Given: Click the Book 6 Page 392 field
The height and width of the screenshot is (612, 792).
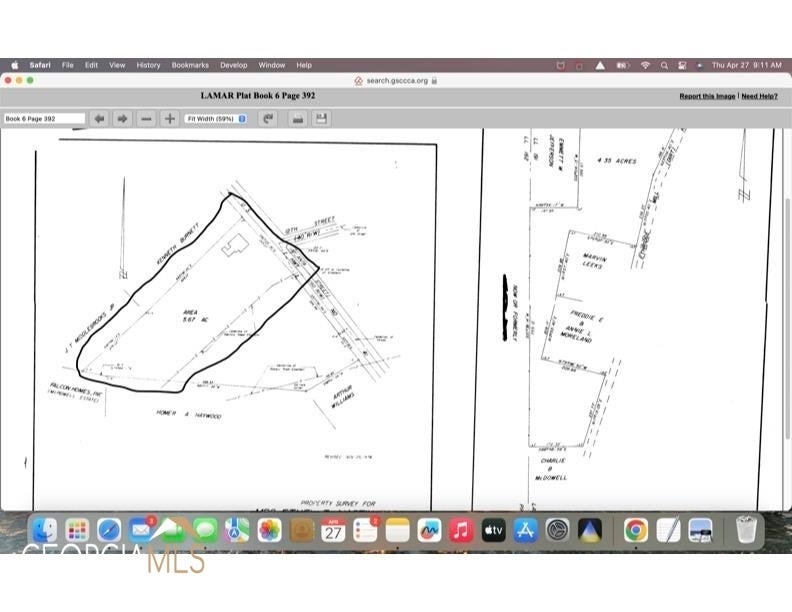Looking at the screenshot, I should point(44,118).
